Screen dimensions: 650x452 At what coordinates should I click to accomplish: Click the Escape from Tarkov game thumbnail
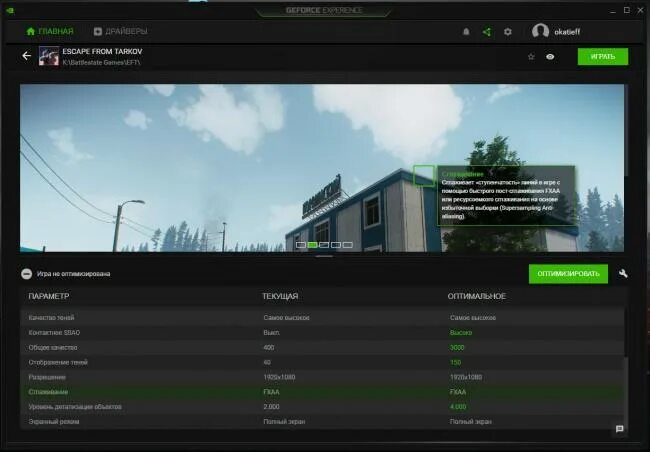pos(49,56)
